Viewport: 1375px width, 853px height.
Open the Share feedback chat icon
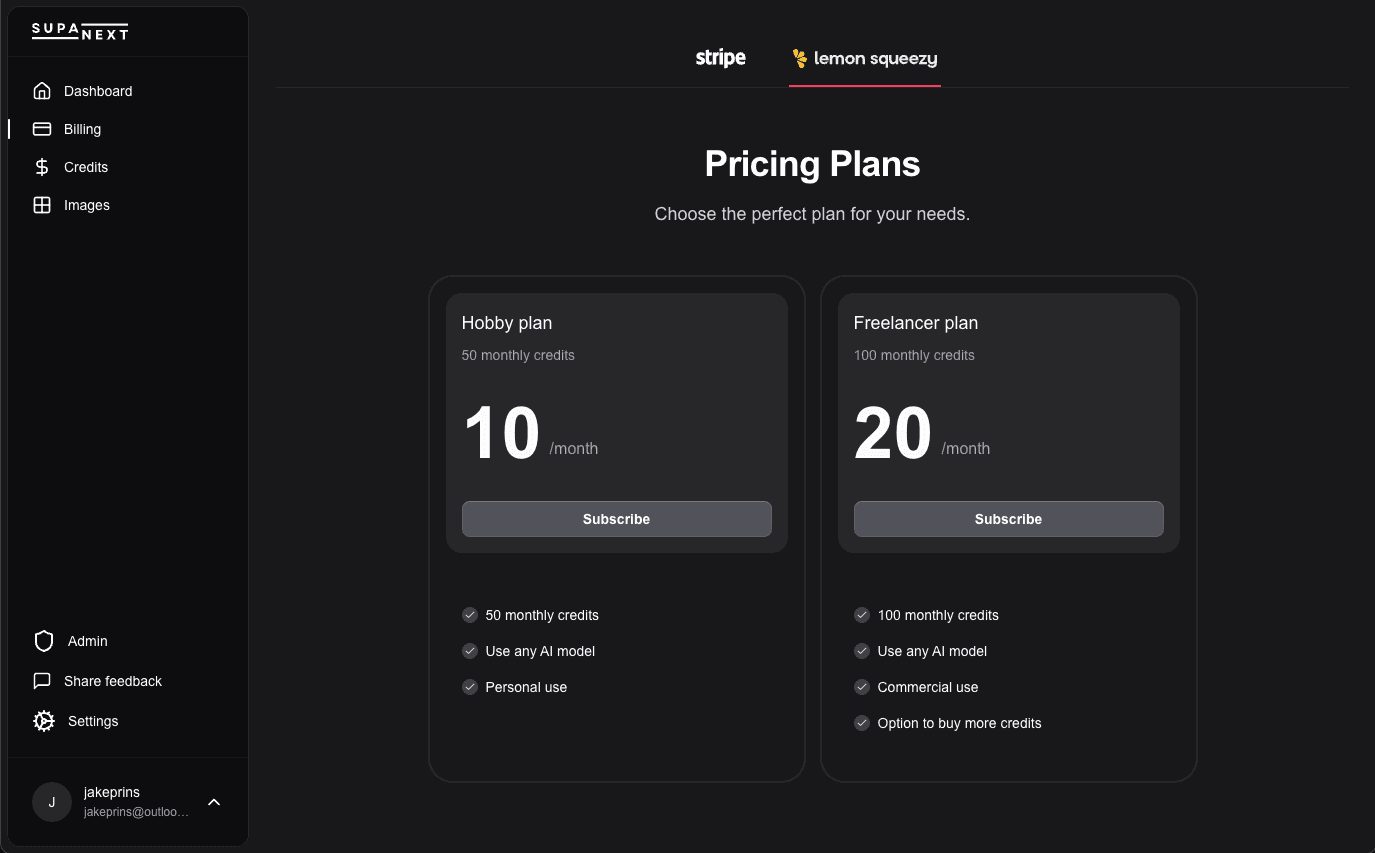coord(42,681)
